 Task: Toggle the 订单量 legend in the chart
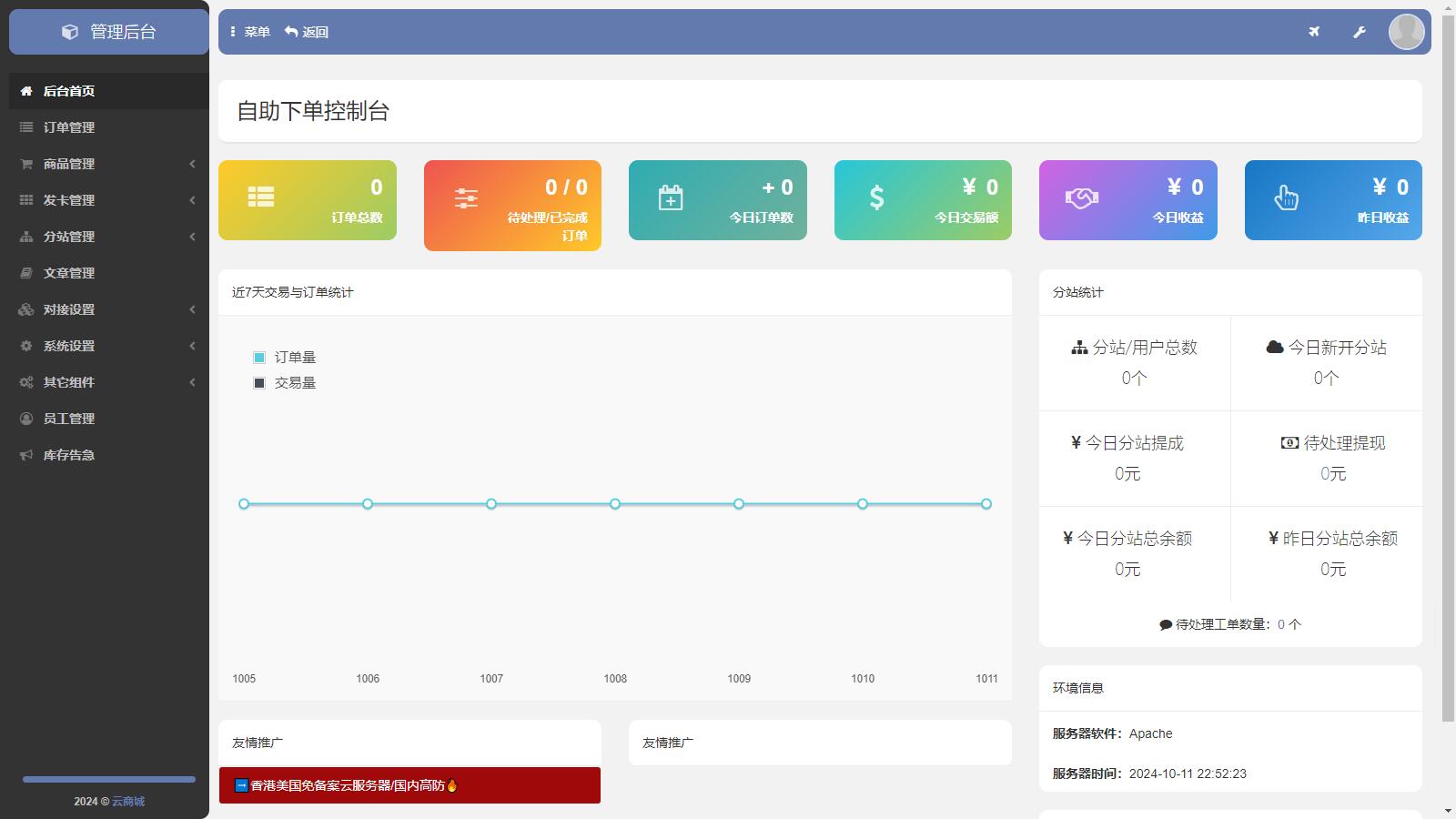click(x=286, y=357)
